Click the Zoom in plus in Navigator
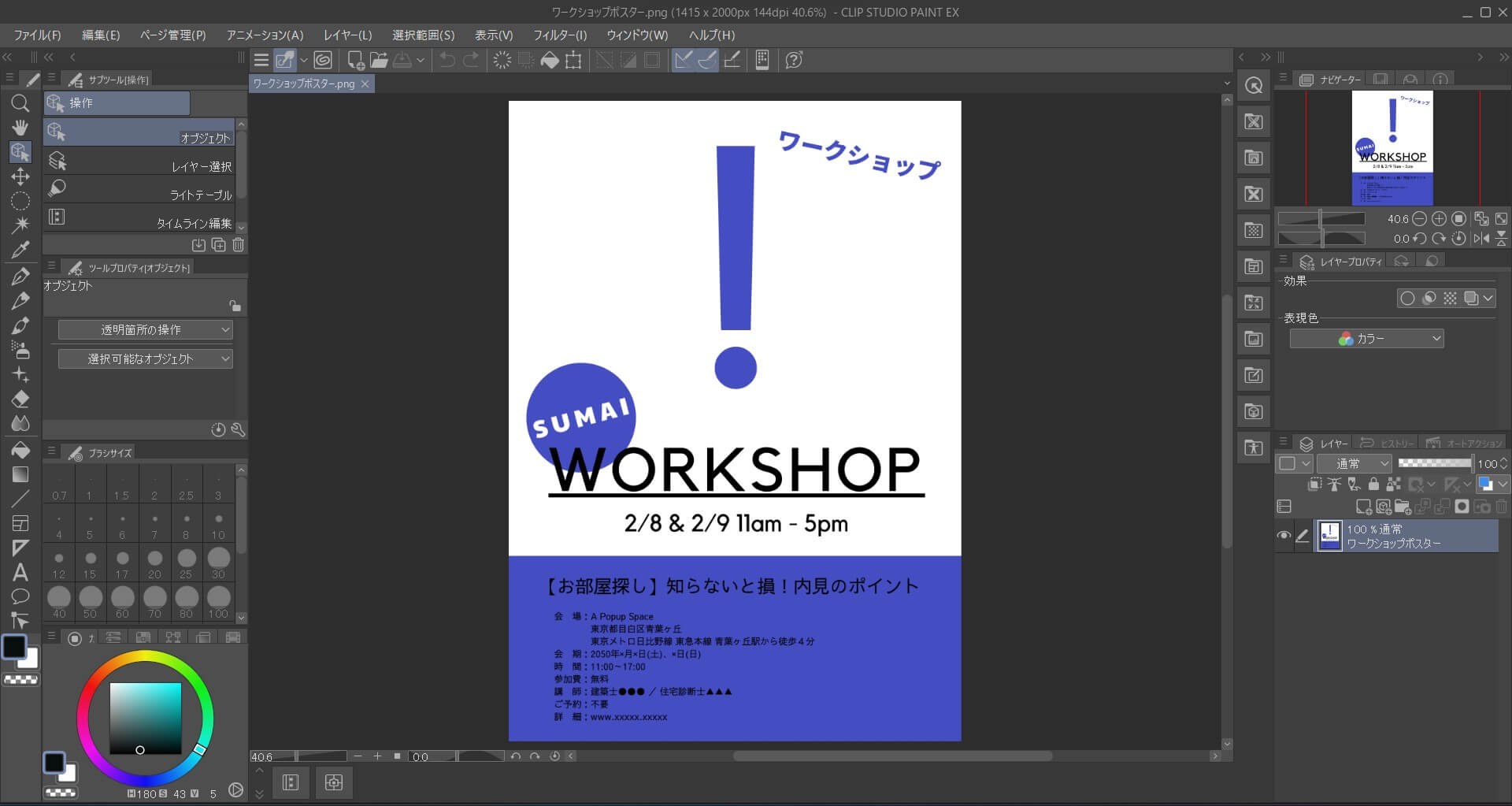Screen dimensions: 1512x806 (1439, 219)
